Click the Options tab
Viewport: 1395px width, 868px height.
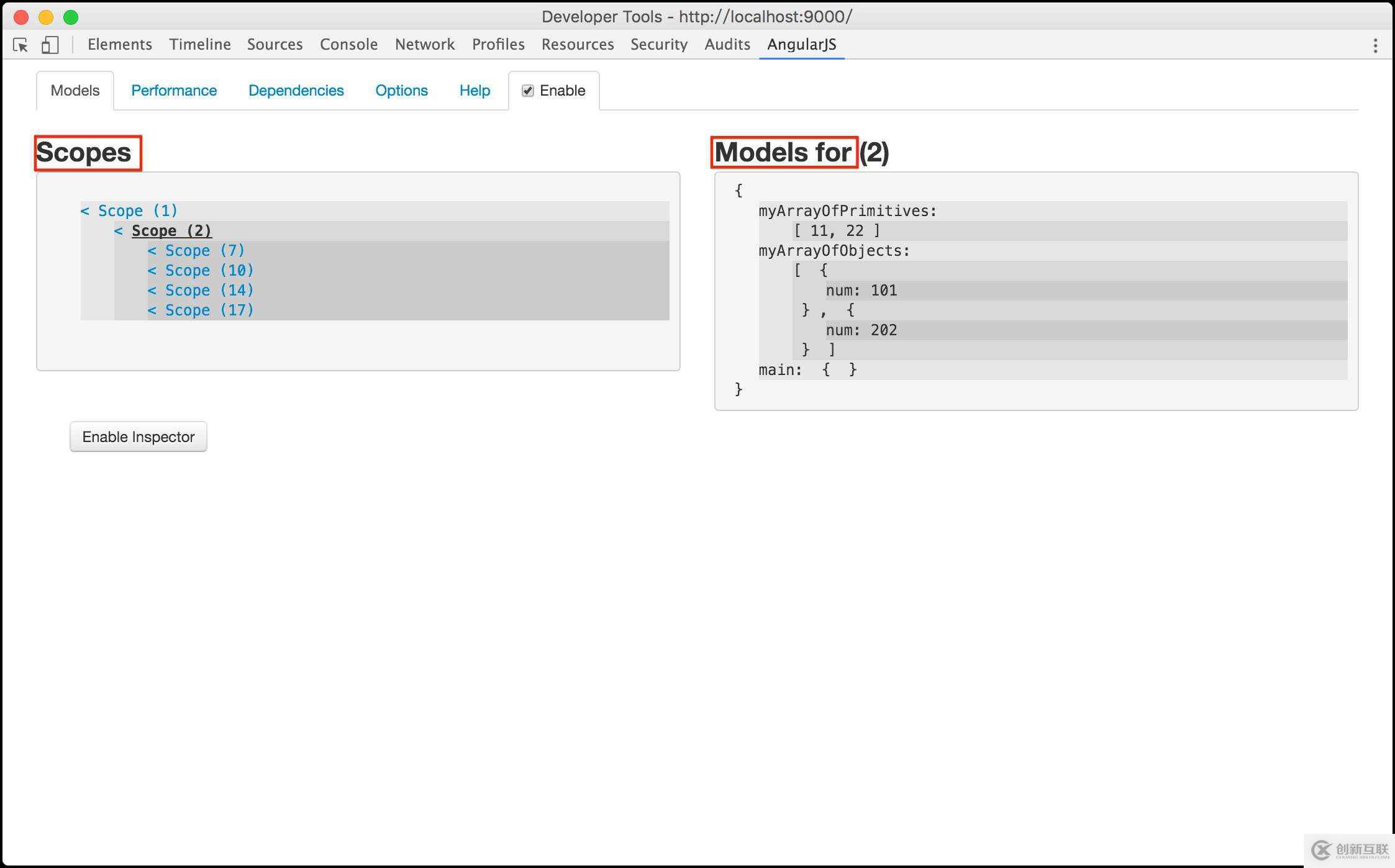[401, 90]
